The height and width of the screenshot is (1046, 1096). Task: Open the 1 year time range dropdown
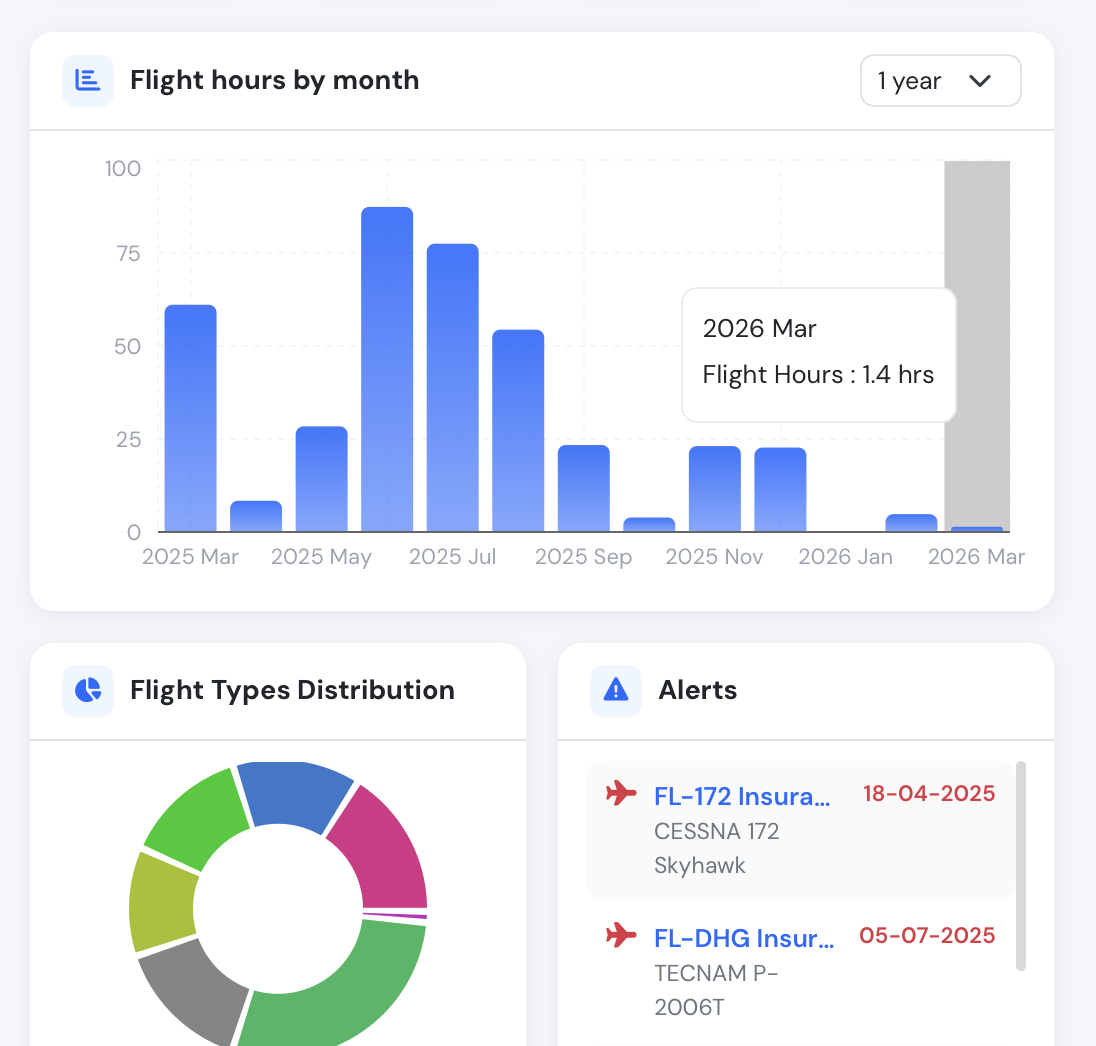coord(940,80)
